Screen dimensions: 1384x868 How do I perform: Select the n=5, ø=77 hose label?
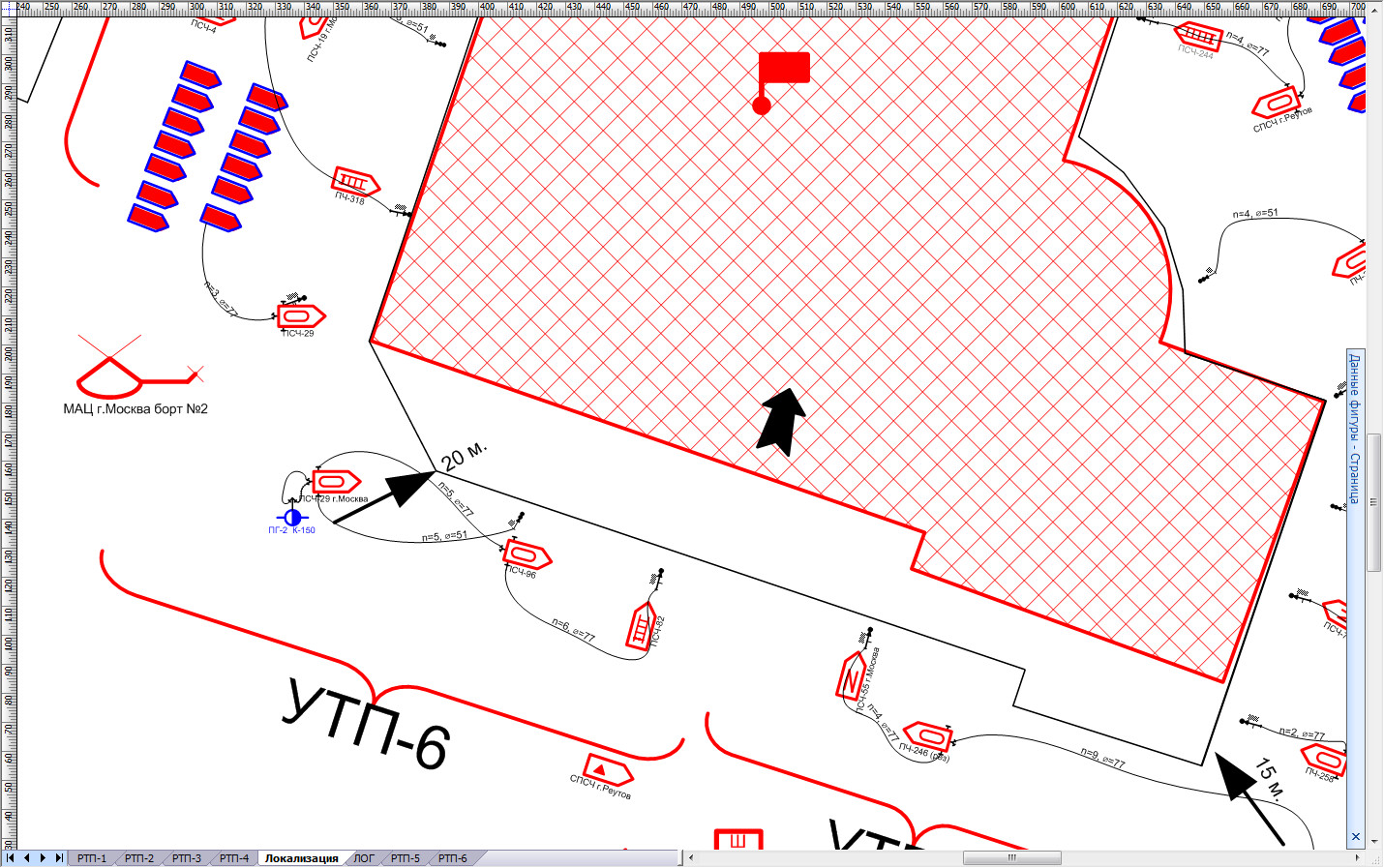456,498
